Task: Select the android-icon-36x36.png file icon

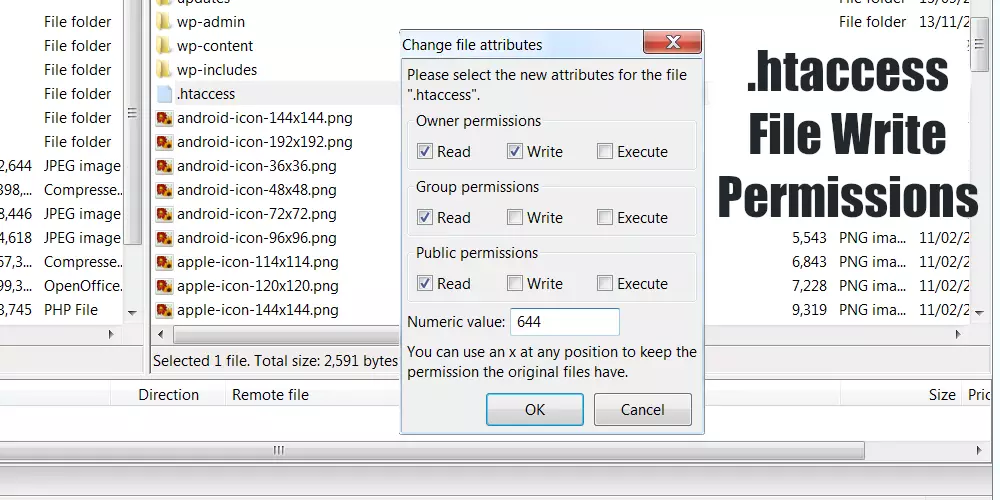Action: (165, 166)
